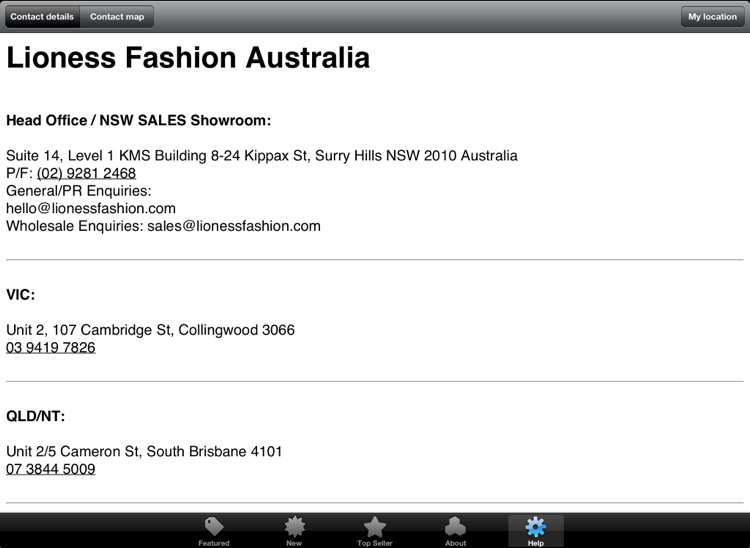
Task: Call head office number (02) 9281 2468
Action: 87,173
